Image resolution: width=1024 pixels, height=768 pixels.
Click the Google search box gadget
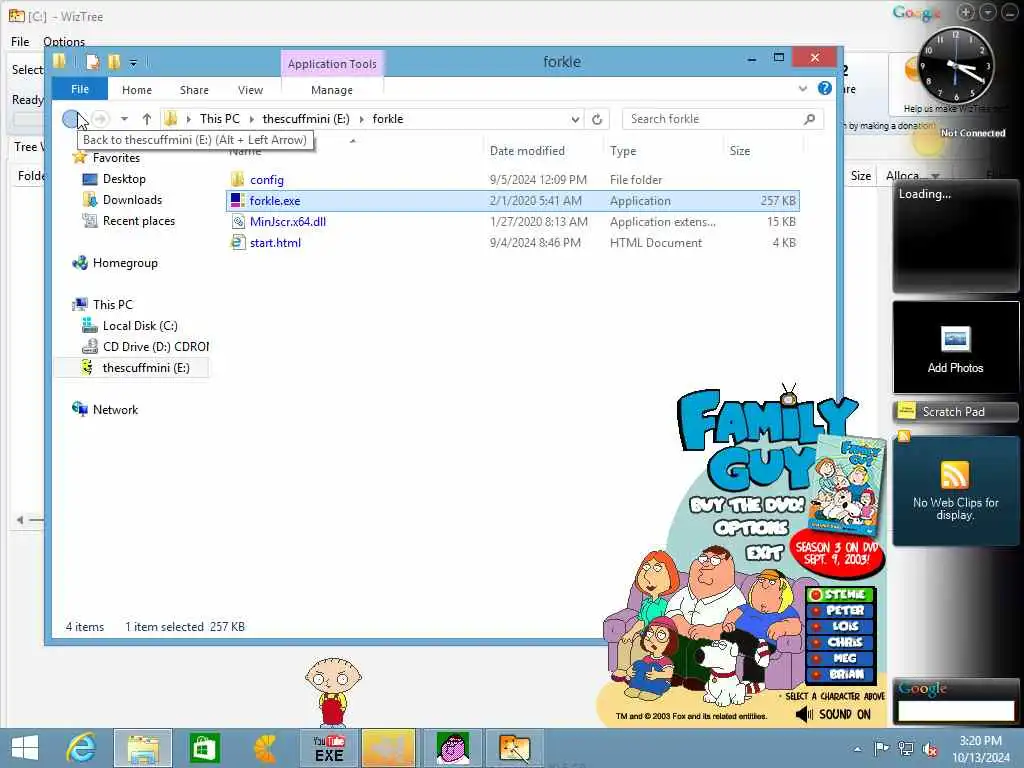[955, 710]
